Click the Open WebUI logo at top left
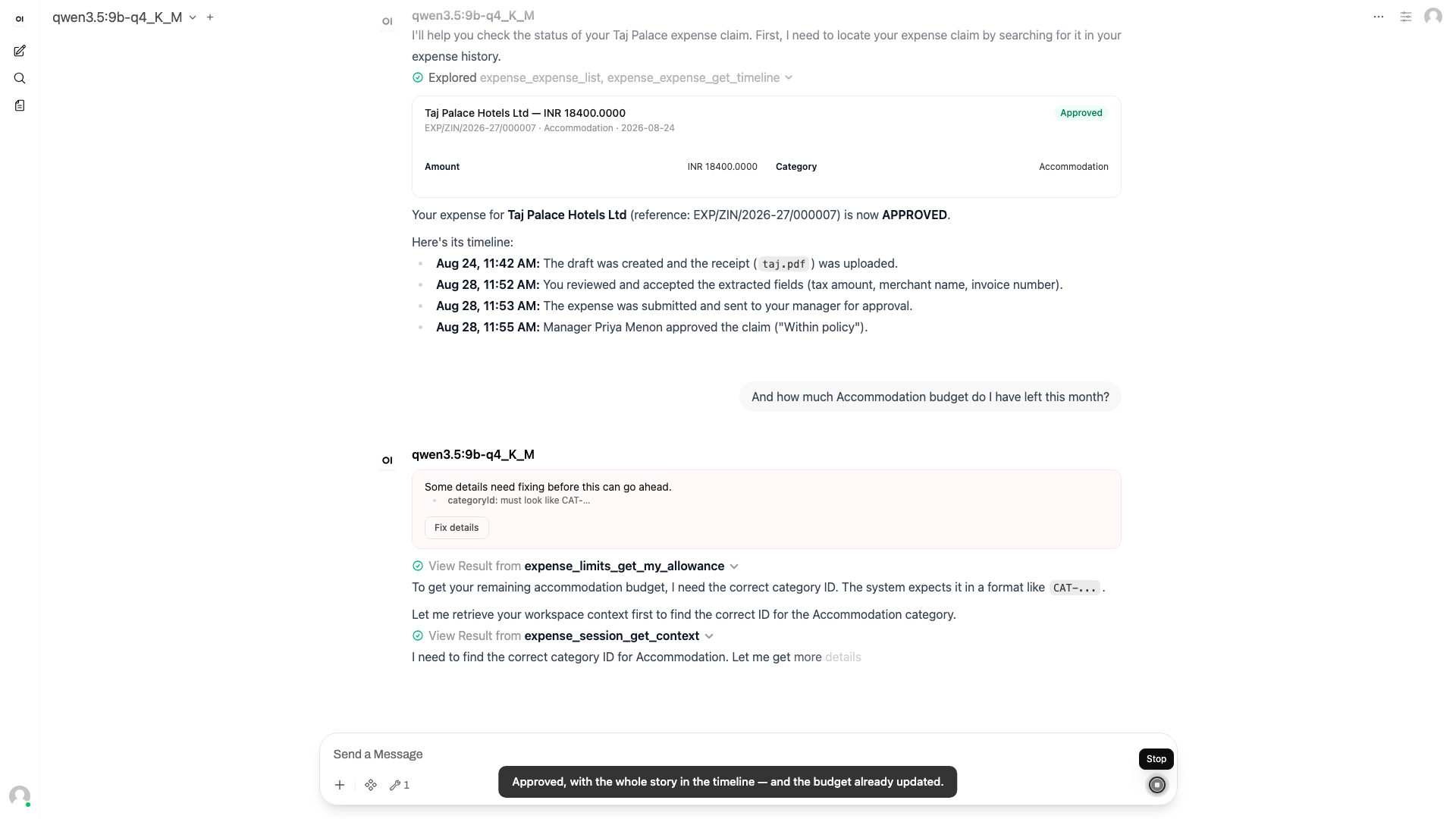 (20, 19)
